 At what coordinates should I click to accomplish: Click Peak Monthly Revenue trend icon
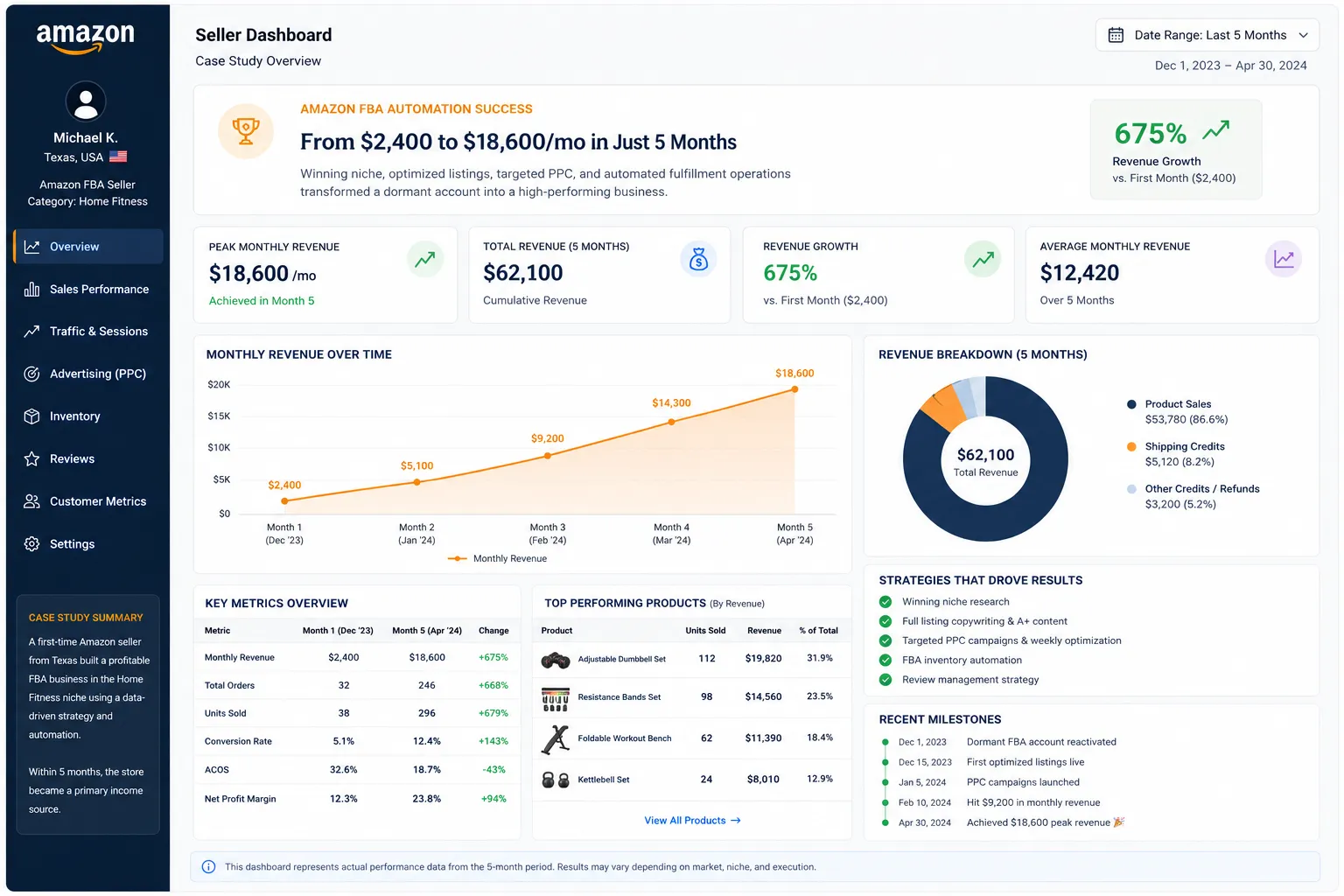tap(425, 260)
